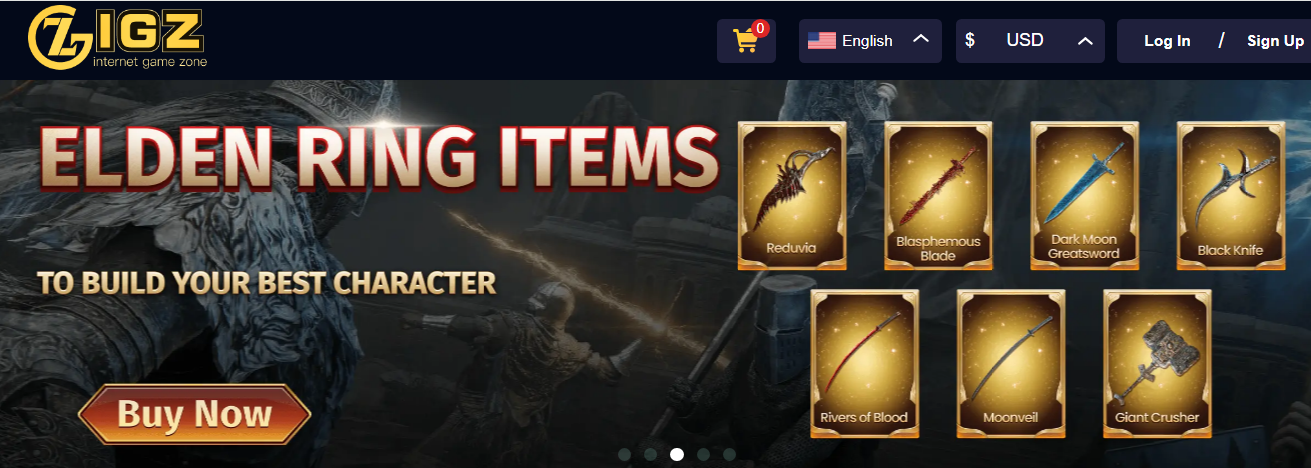Click the Buy Now button
The width and height of the screenshot is (1311, 468).
tap(194, 414)
